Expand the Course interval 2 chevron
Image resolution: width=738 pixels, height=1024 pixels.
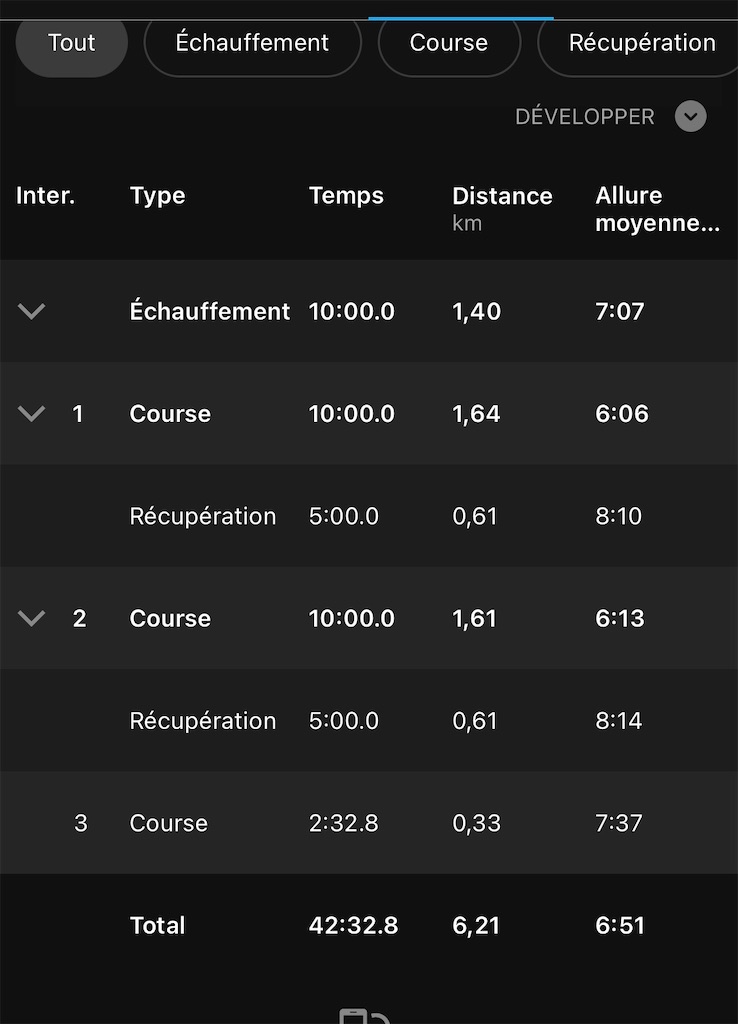(31, 618)
